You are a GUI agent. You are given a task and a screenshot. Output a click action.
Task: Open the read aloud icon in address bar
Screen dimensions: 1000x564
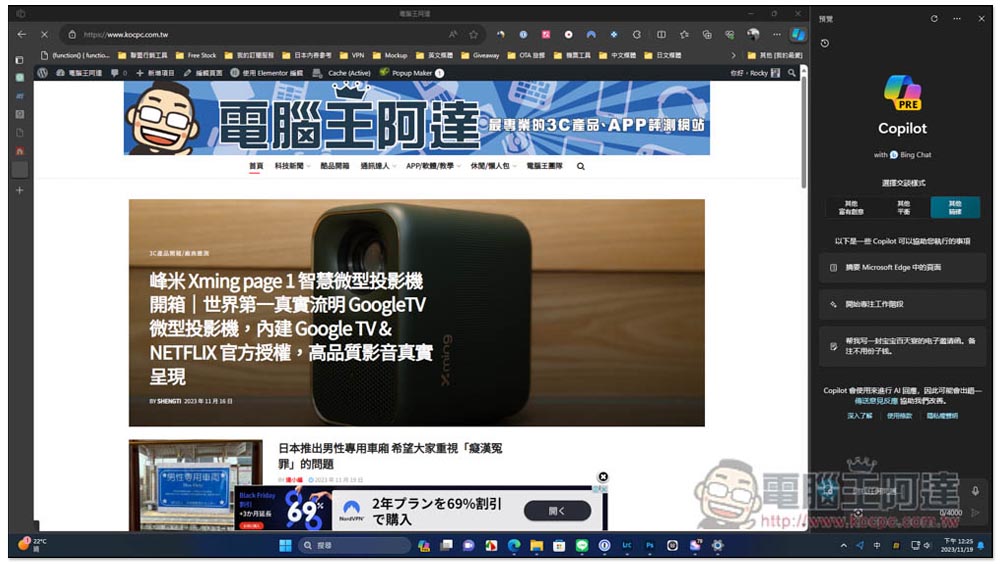pos(452,34)
